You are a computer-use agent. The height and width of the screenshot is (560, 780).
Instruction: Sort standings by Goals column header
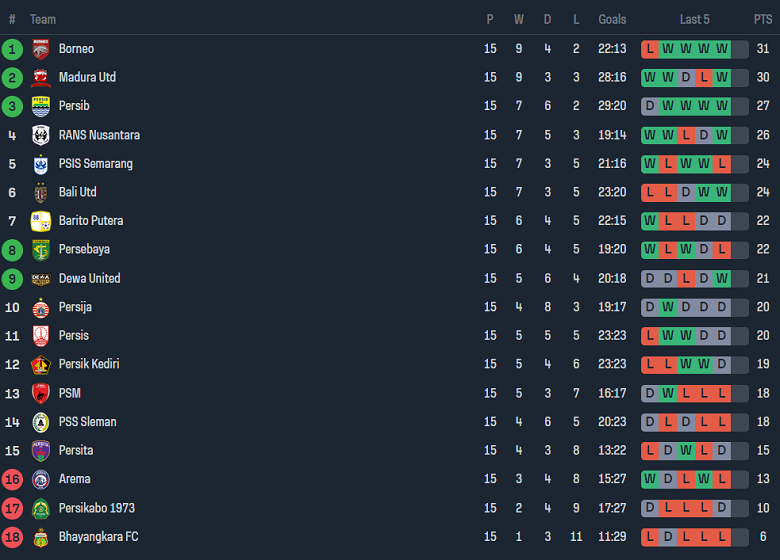(x=612, y=19)
